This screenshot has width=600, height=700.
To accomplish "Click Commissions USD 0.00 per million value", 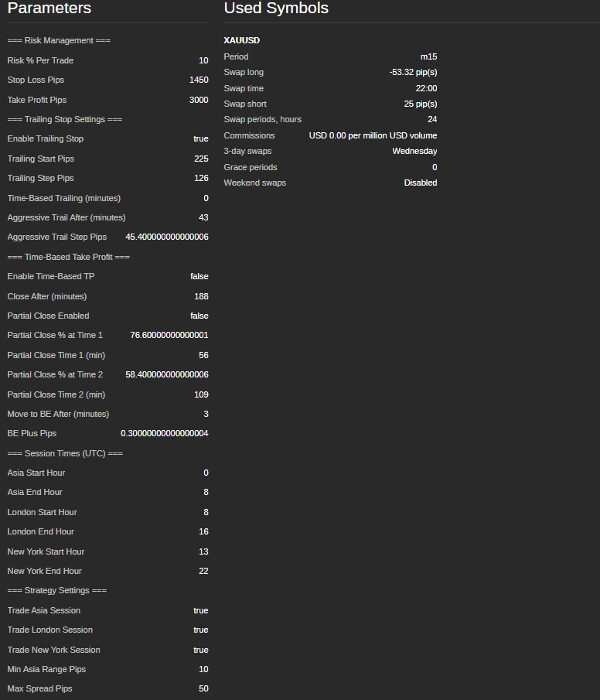I will pyautogui.click(x=373, y=136).
